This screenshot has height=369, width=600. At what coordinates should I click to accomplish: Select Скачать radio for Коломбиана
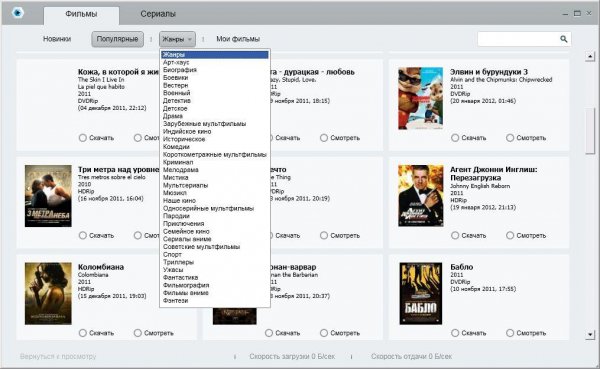click(83, 333)
